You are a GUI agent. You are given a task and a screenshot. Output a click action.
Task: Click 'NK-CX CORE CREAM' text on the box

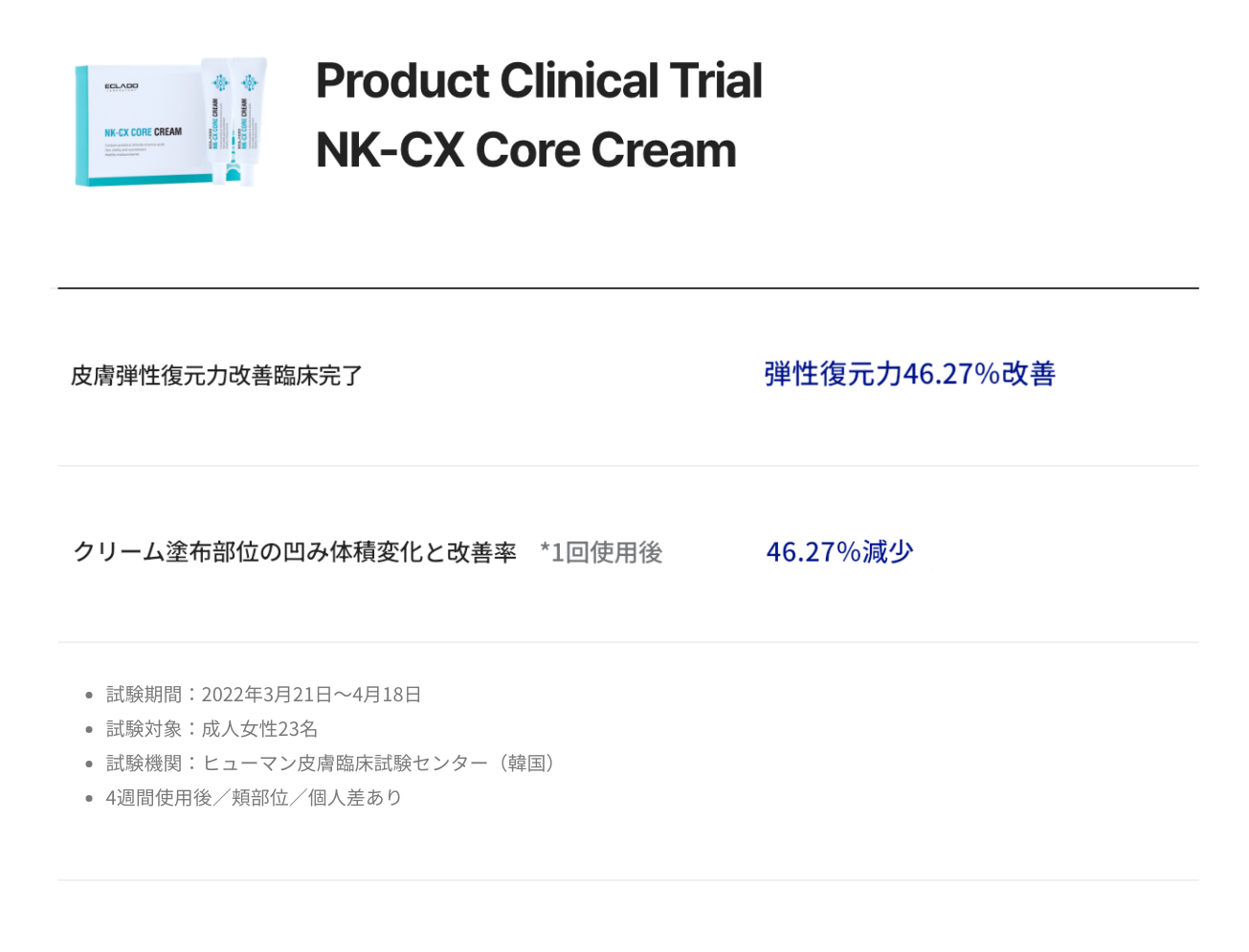[x=143, y=132]
